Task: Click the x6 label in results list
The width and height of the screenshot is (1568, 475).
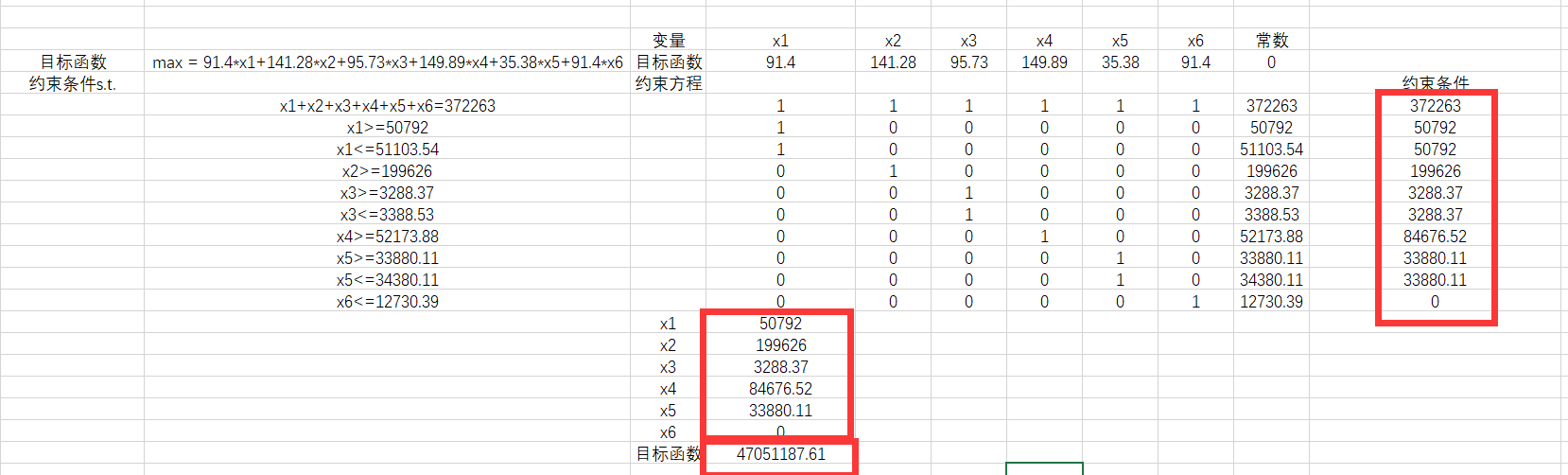Action: click(669, 432)
